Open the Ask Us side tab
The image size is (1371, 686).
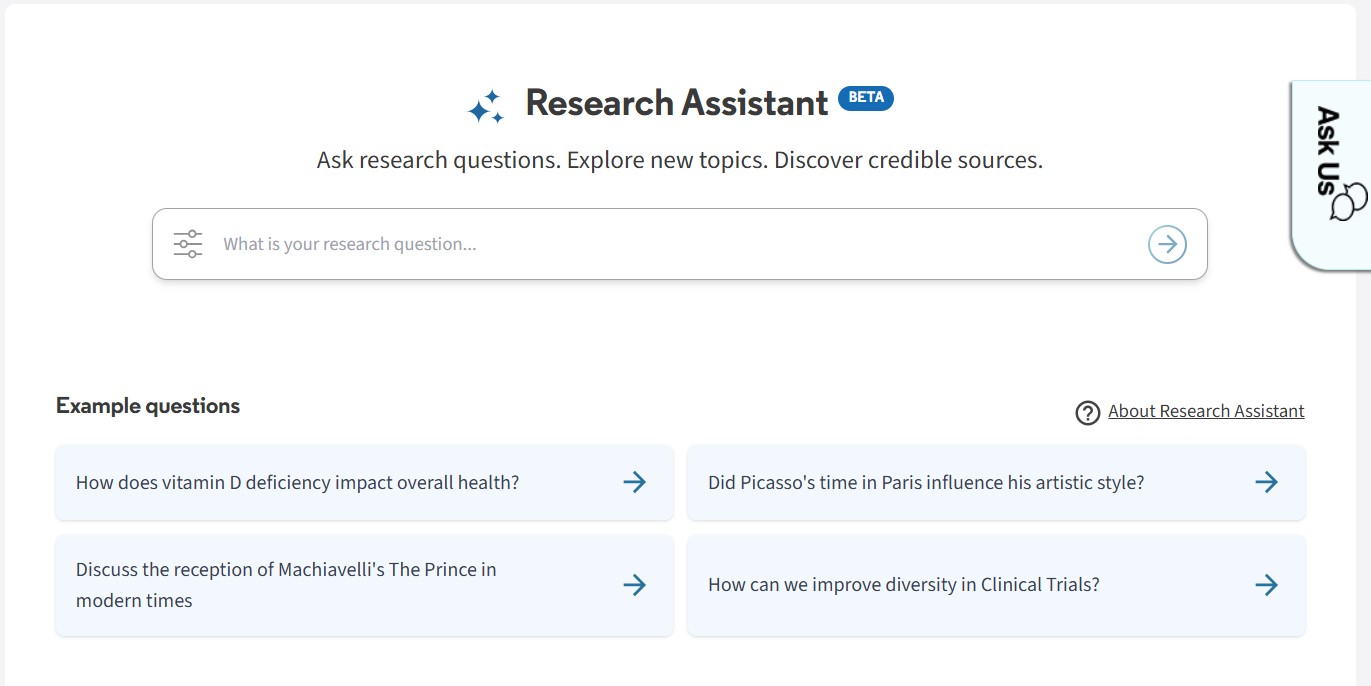point(1330,160)
